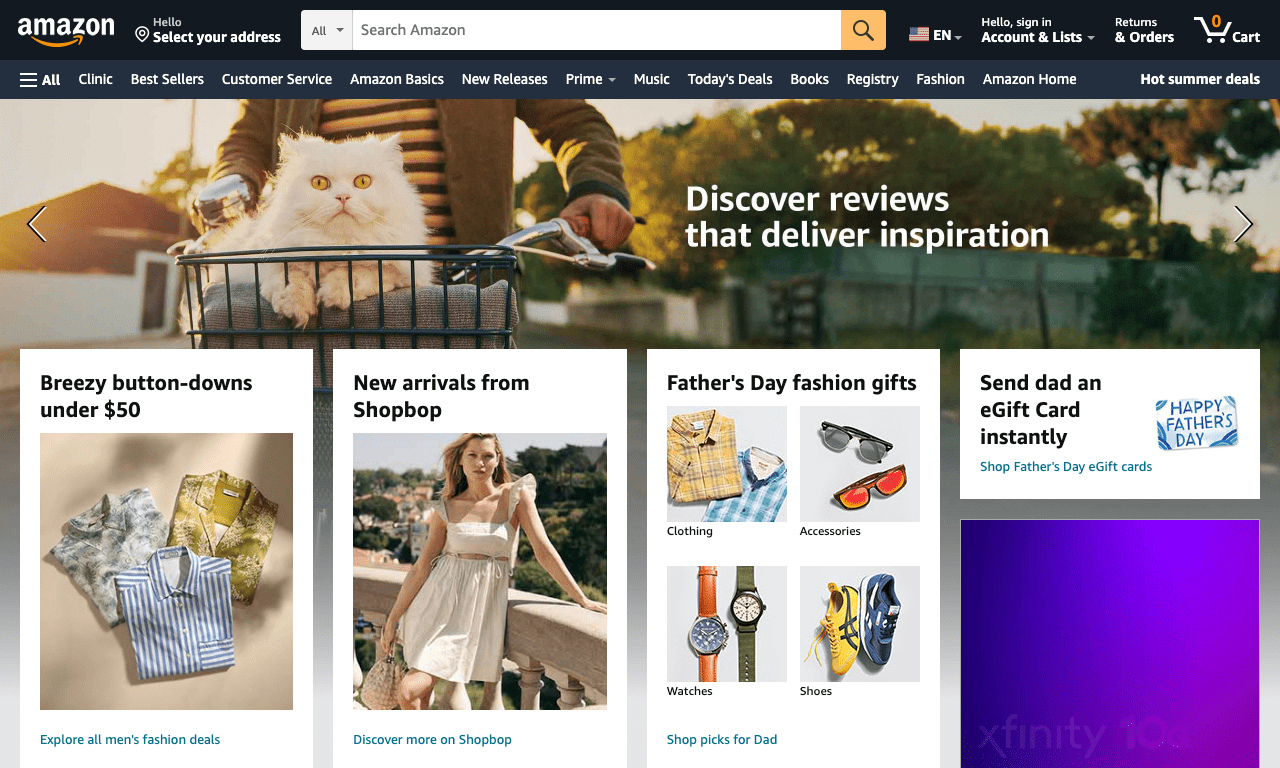Click the location pin icon
The height and width of the screenshot is (768, 1280).
tap(142, 34)
